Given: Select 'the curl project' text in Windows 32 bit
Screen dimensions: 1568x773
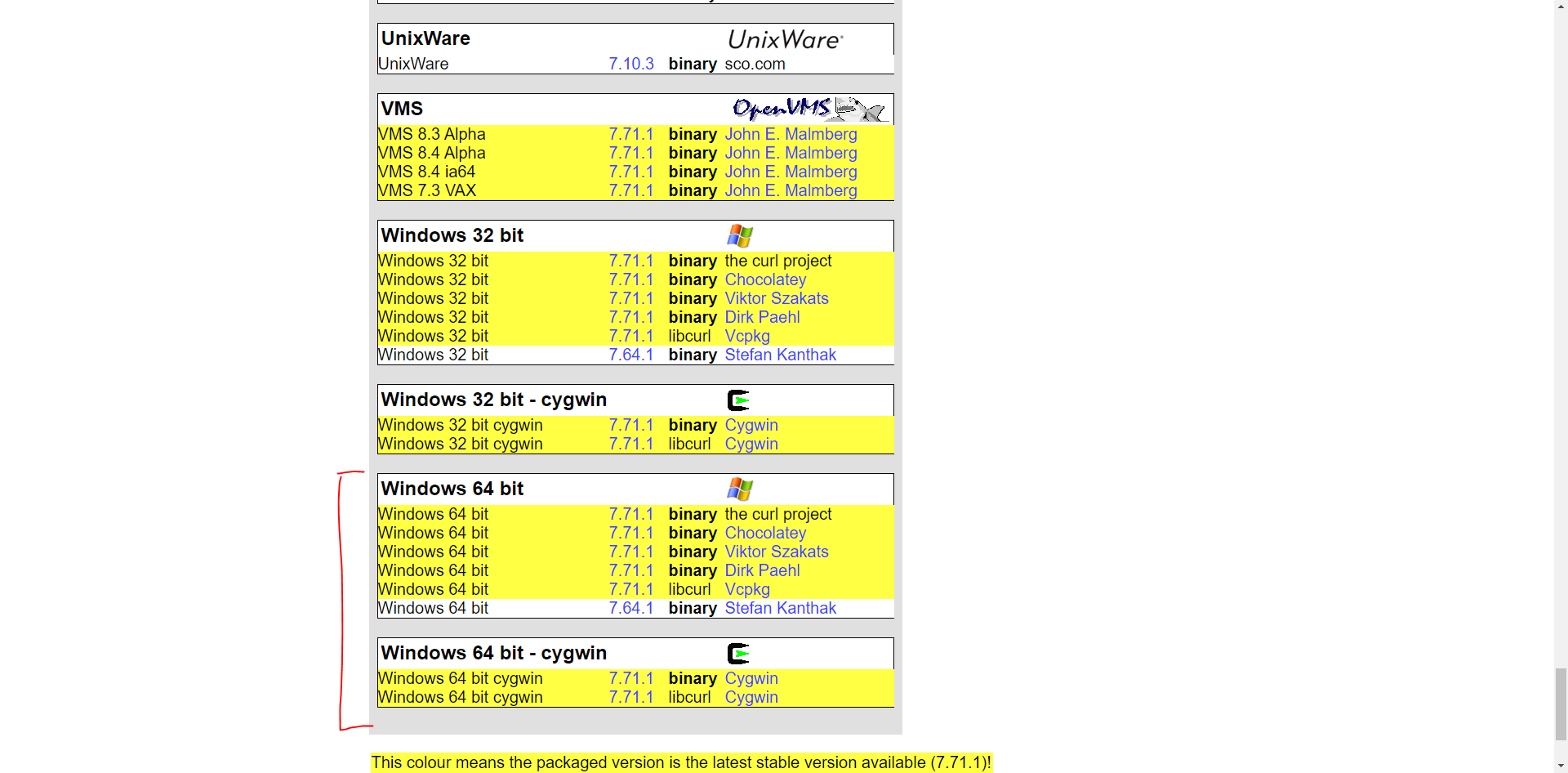Looking at the screenshot, I should (x=777, y=261).
